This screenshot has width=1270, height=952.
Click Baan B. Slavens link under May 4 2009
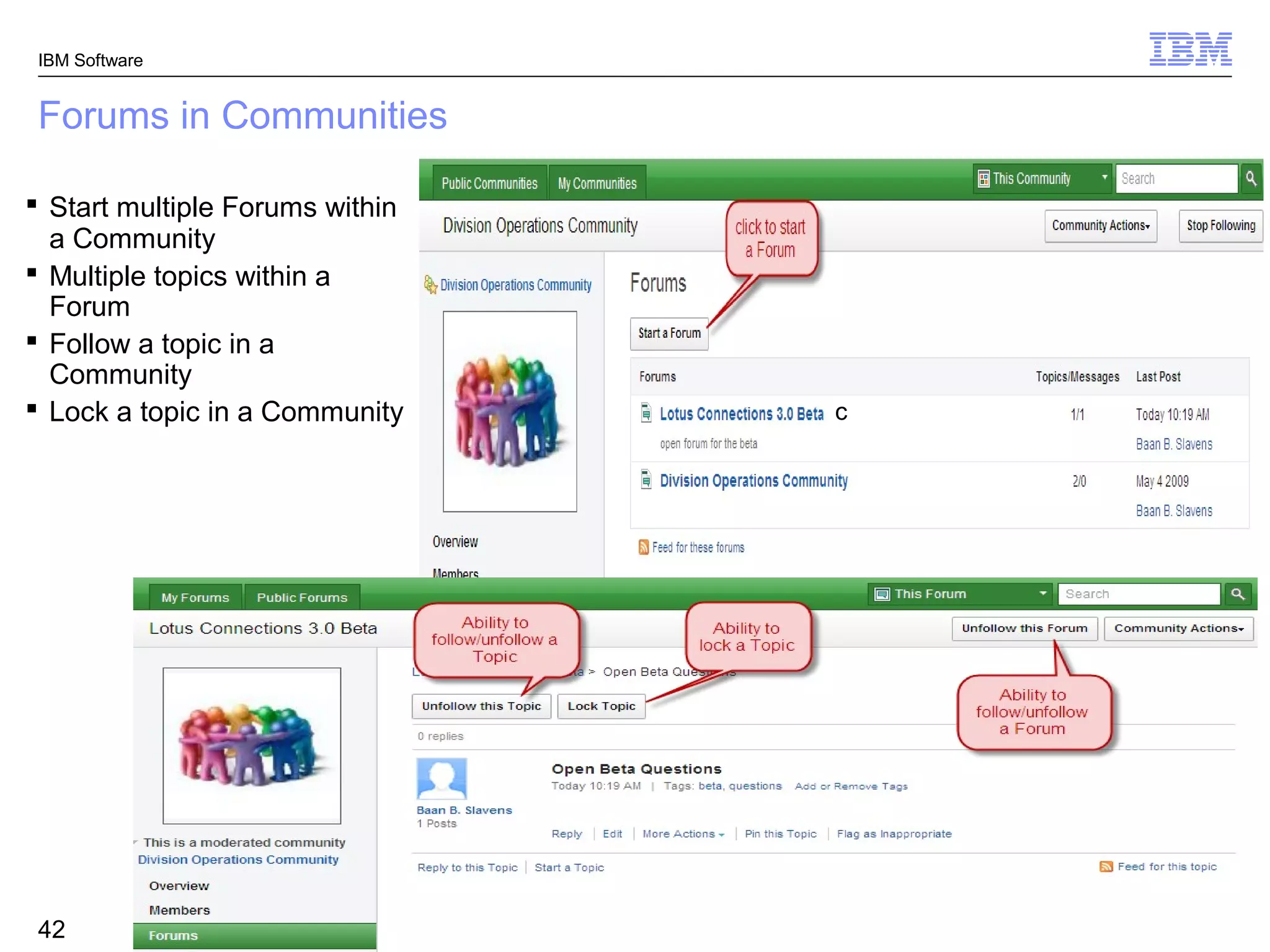[x=1174, y=511]
